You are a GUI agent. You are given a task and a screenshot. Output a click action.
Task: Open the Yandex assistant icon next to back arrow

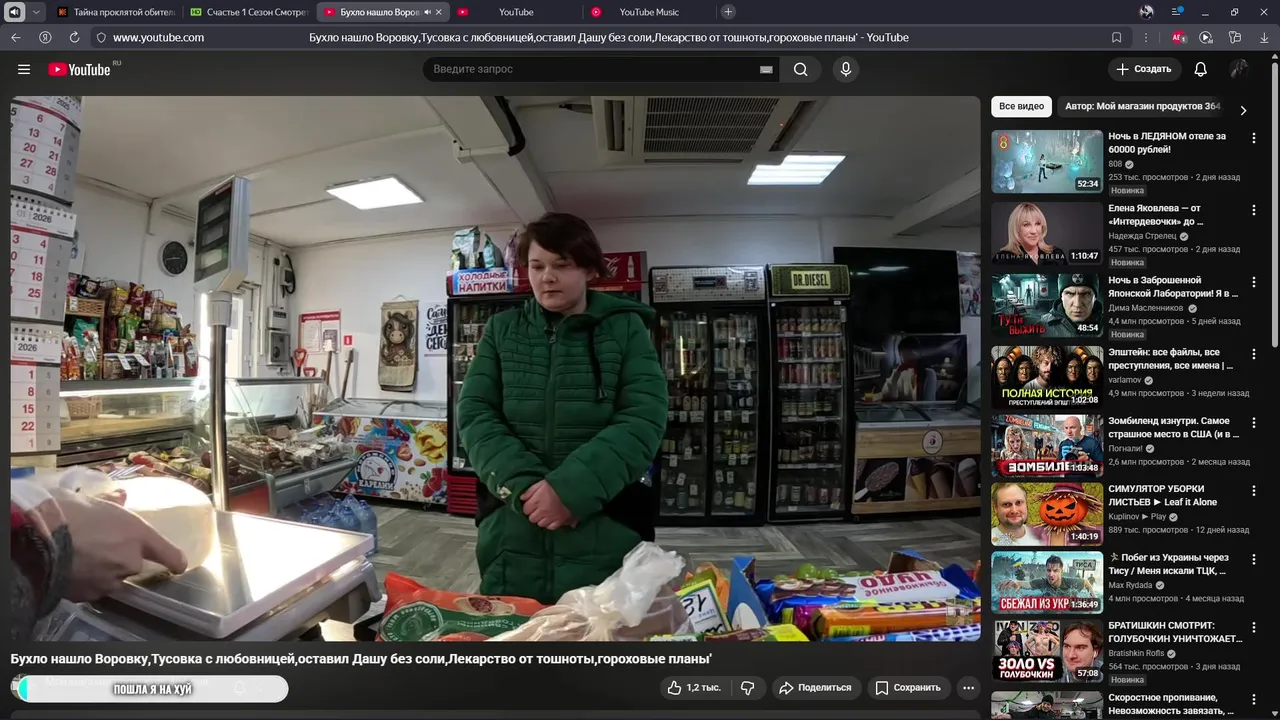click(45, 37)
